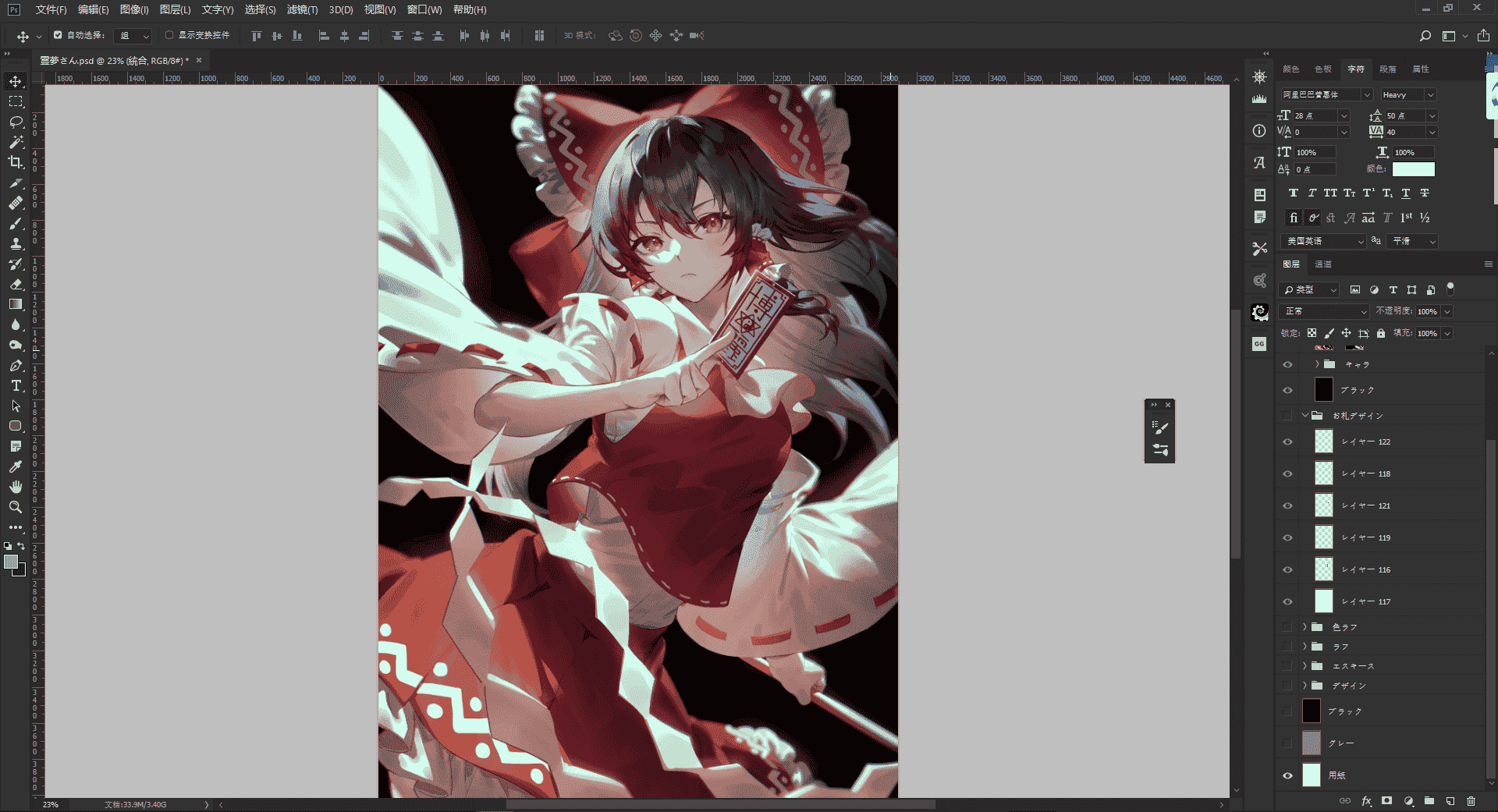The image size is (1498, 812).
Task: Expand the 色ラフ layer group
Action: (1305, 627)
